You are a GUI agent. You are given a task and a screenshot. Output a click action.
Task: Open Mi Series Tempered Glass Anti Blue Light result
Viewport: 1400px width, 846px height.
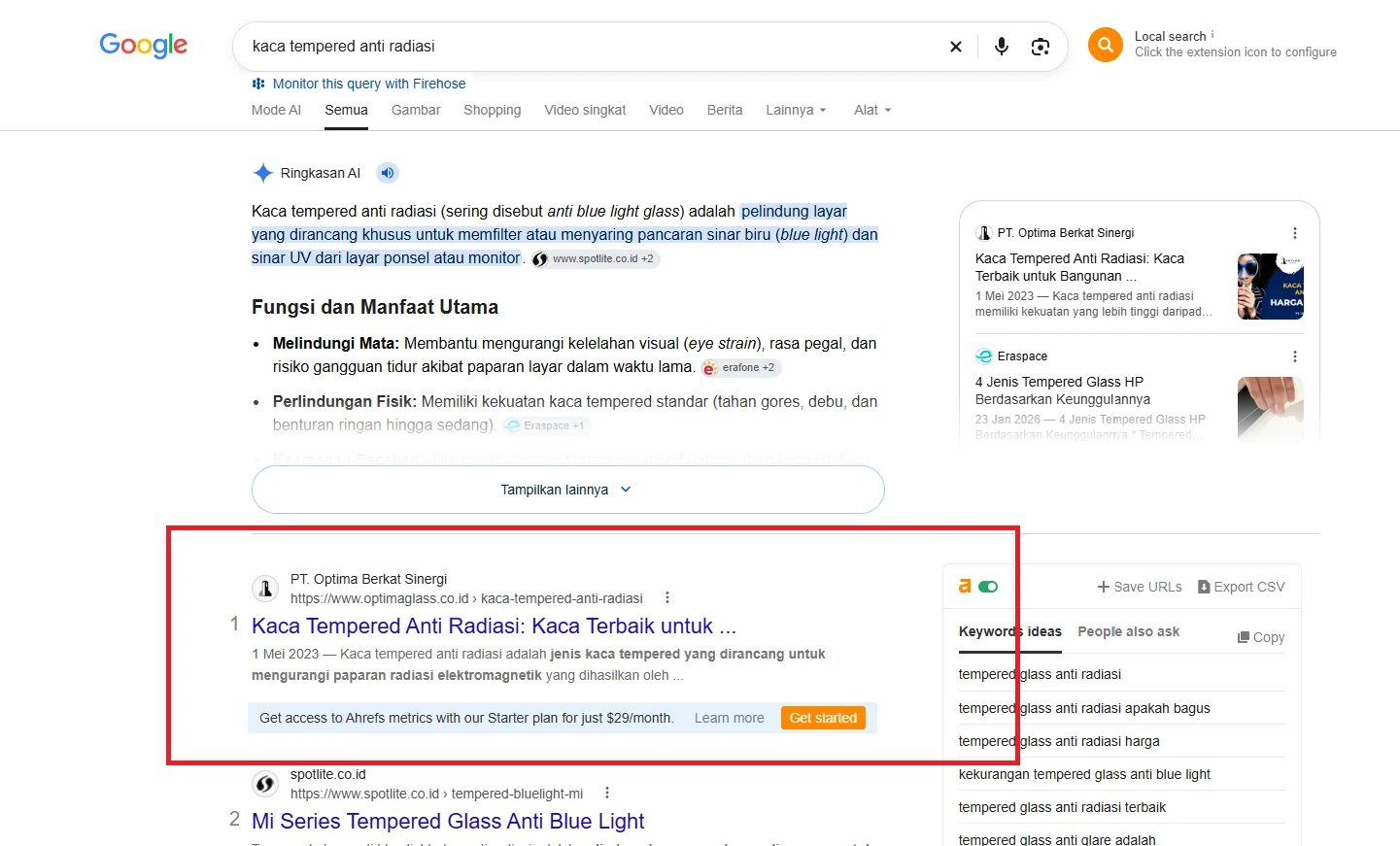[x=448, y=822]
